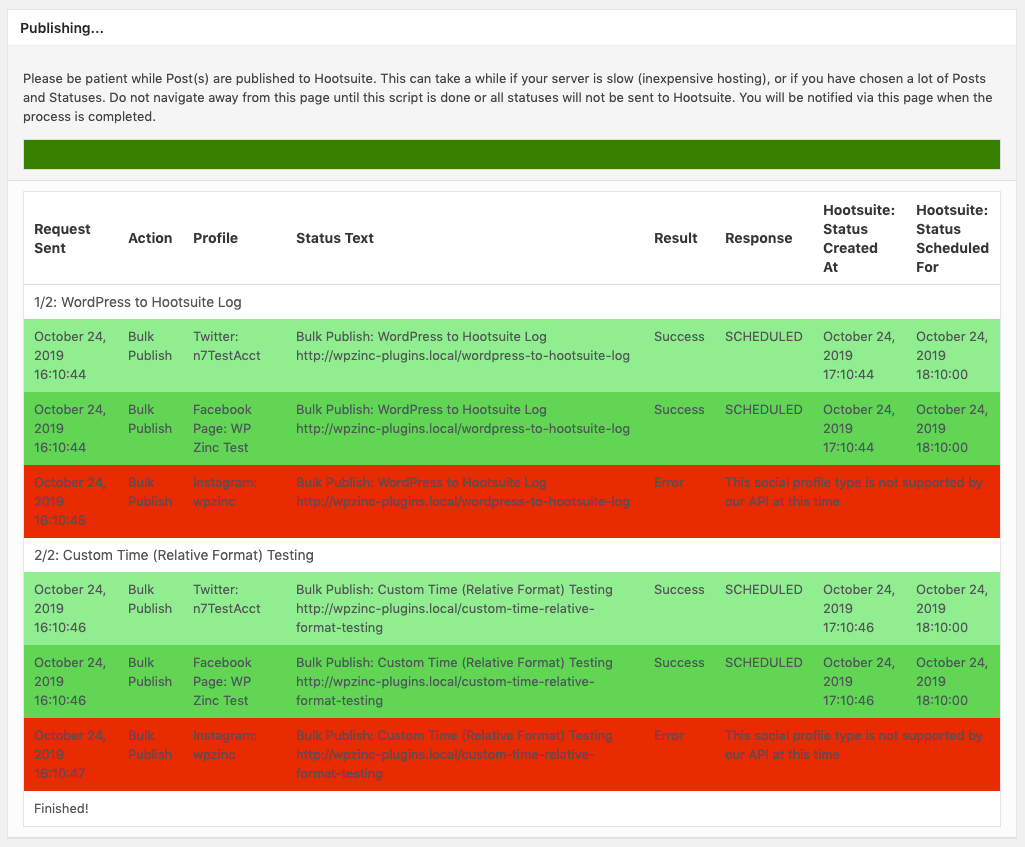Click "Bulk Publish" action in Facebook Custom Time row
This screenshot has height=847, width=1025.
click(x=150, y=673)
